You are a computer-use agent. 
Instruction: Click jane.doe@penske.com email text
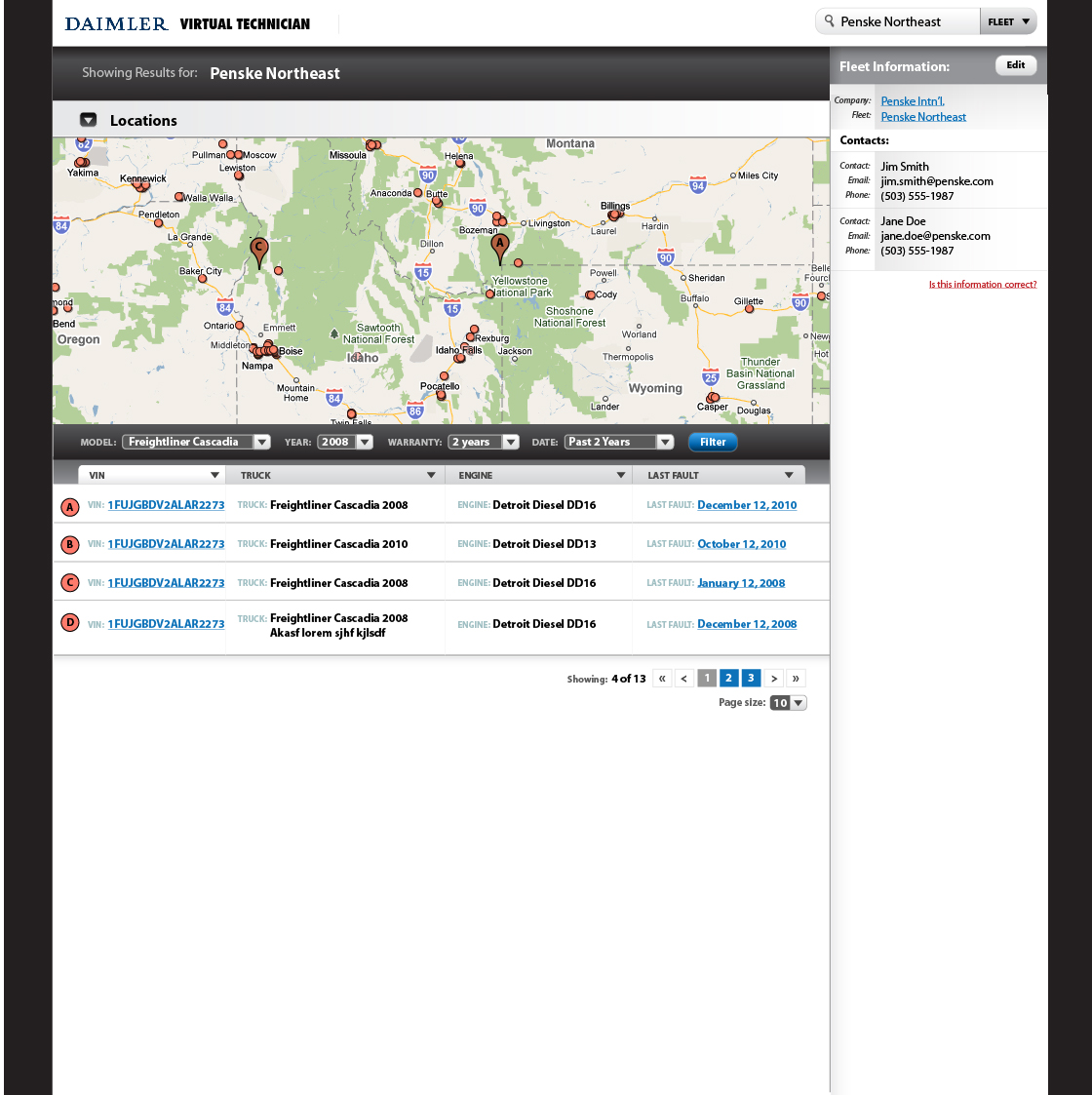tap(936, 236)
